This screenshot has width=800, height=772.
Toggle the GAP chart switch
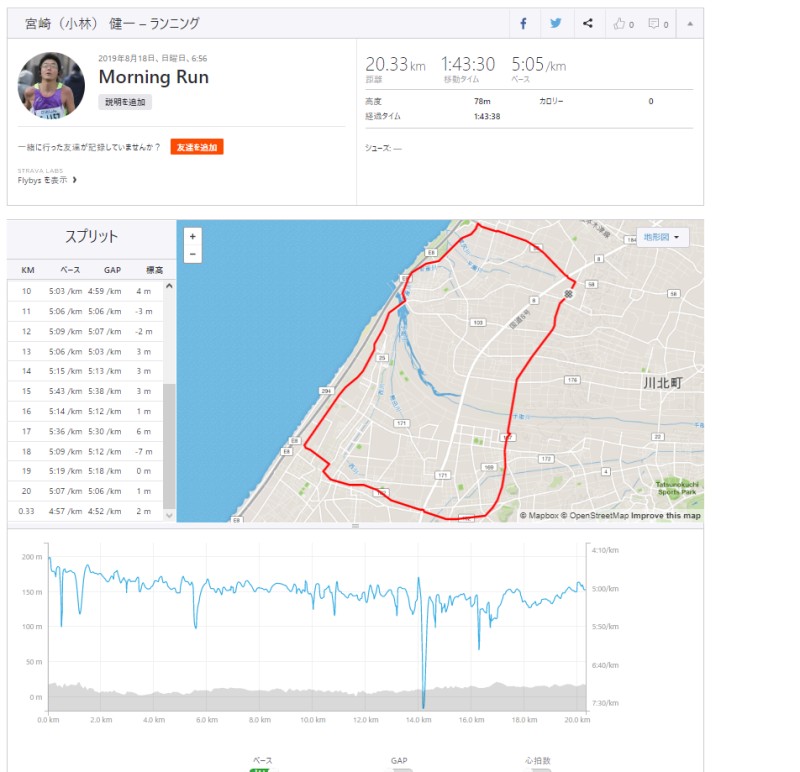coord(399,768)
